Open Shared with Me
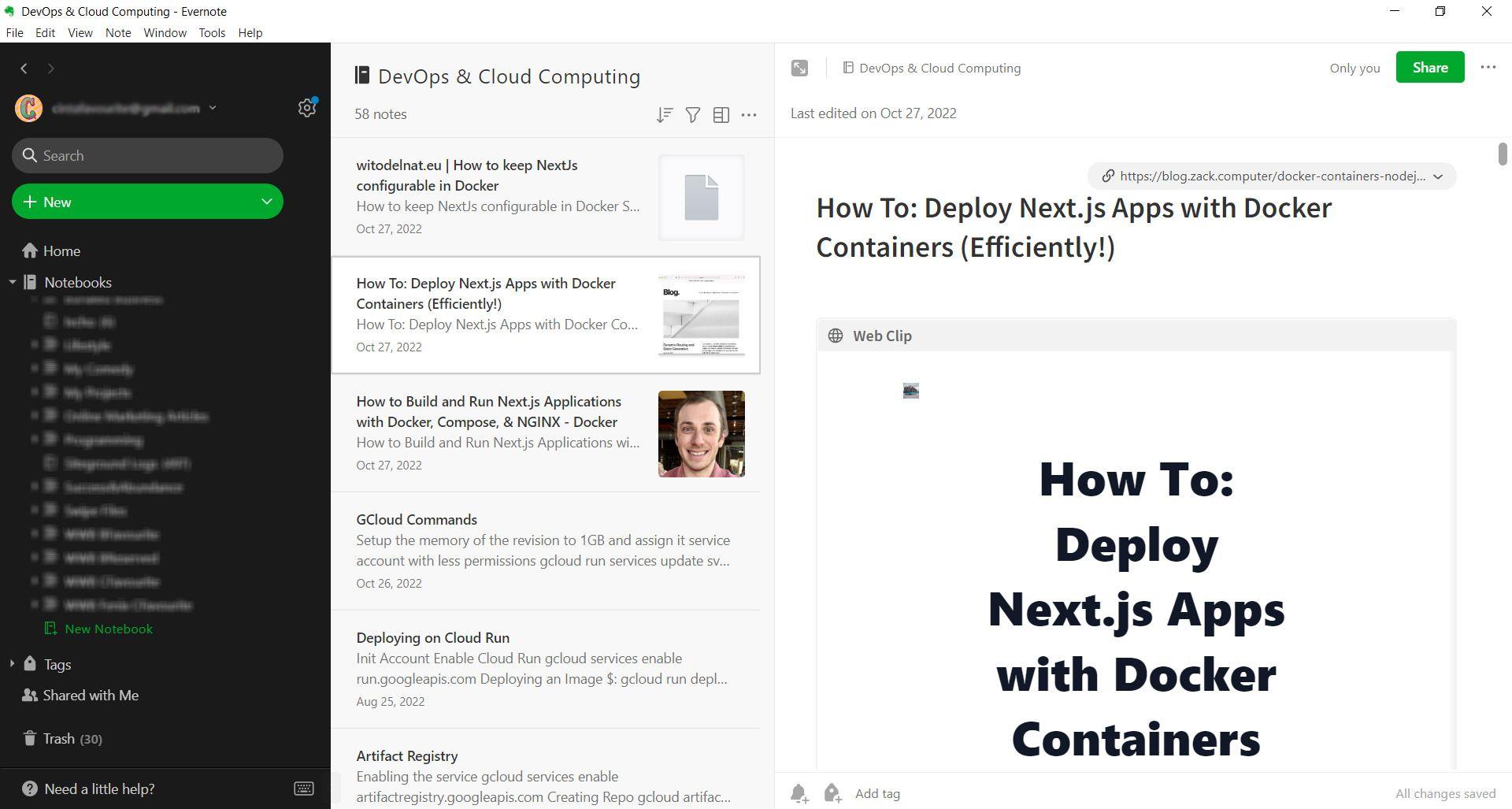Screen dimensions: 1512x809 point(80,695)
